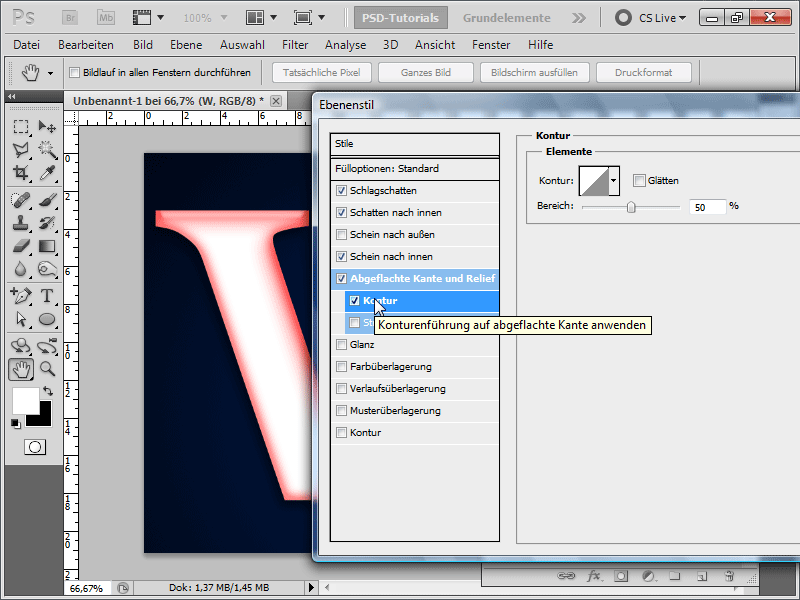Select the Brush tool
800x600 pixels.
47,199
